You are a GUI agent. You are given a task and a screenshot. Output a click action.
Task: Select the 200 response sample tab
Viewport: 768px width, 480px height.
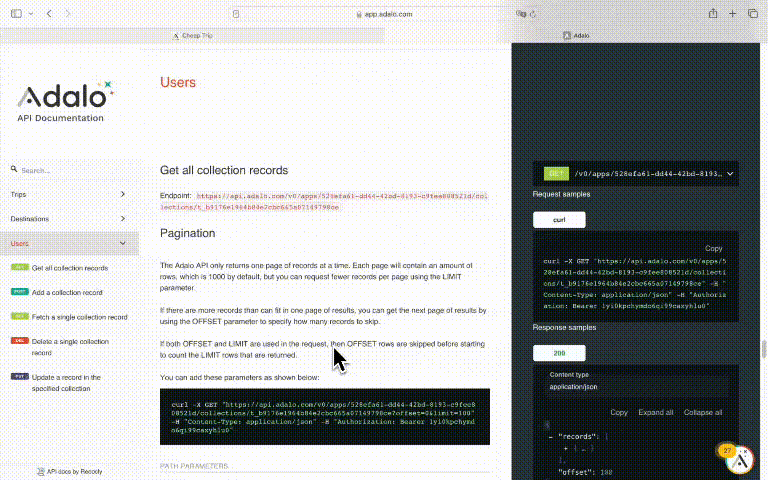tap(559, 353)
